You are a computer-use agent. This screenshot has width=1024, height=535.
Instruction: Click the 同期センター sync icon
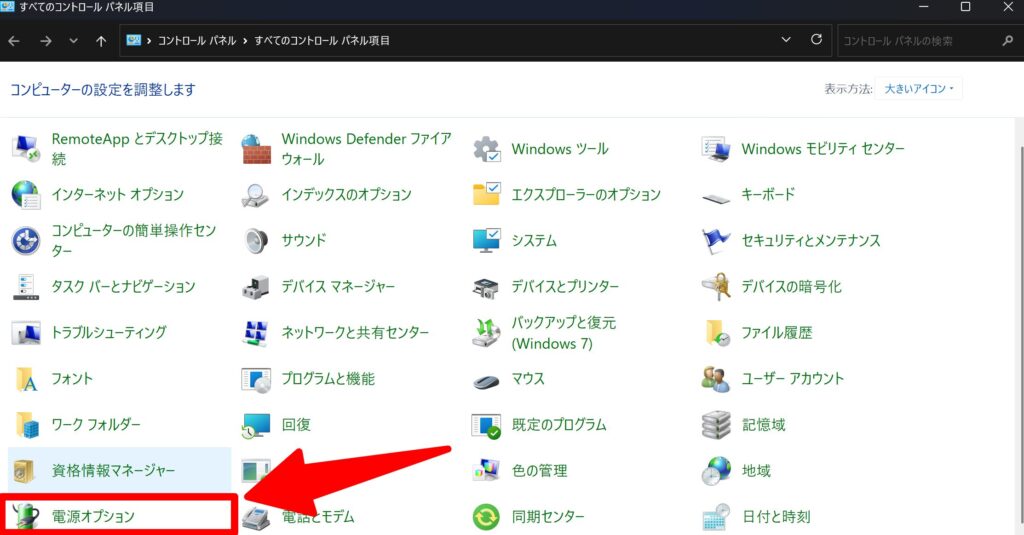coord(486,517)
